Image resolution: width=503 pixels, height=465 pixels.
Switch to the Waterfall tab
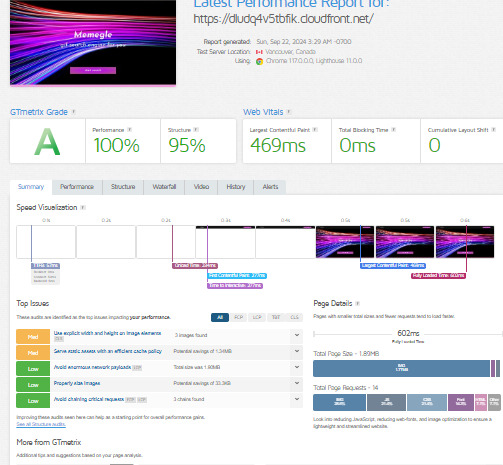[x=164, y=187]
